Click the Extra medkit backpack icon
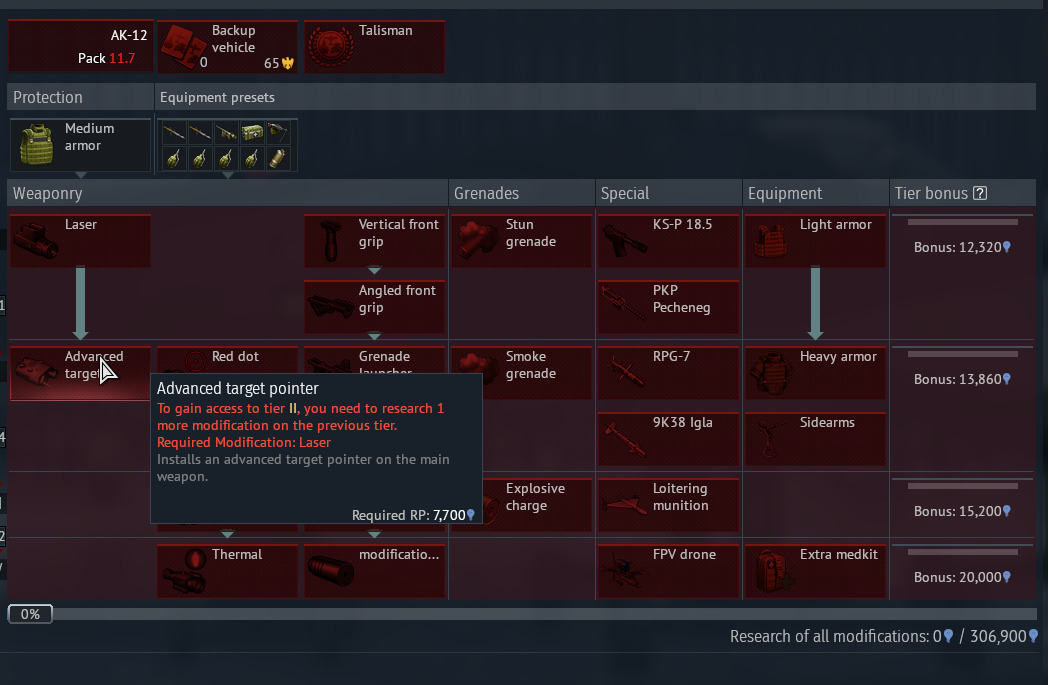Image resolution: width=1048 pixels, height=685 pixels. (x=772, y=571)
